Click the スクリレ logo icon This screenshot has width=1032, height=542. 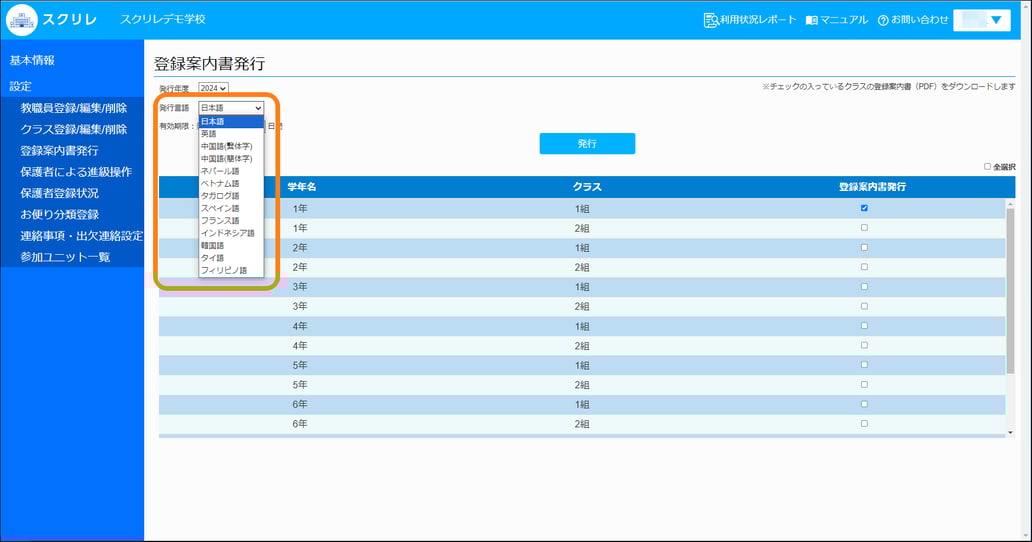coord(22,20)
